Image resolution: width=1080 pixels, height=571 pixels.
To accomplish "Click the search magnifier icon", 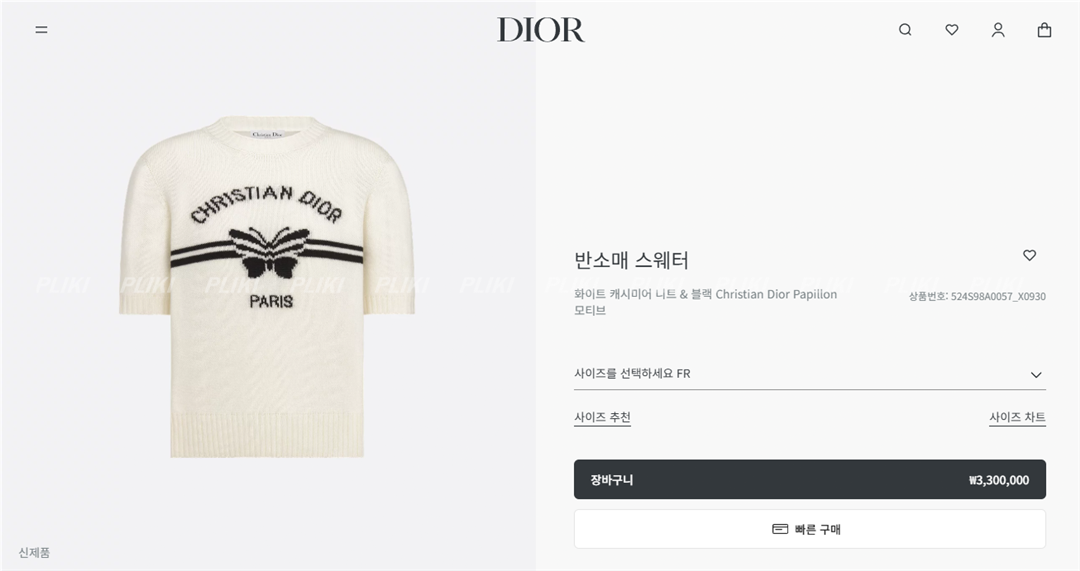I will pyautogui.click(x=905, y=30).
